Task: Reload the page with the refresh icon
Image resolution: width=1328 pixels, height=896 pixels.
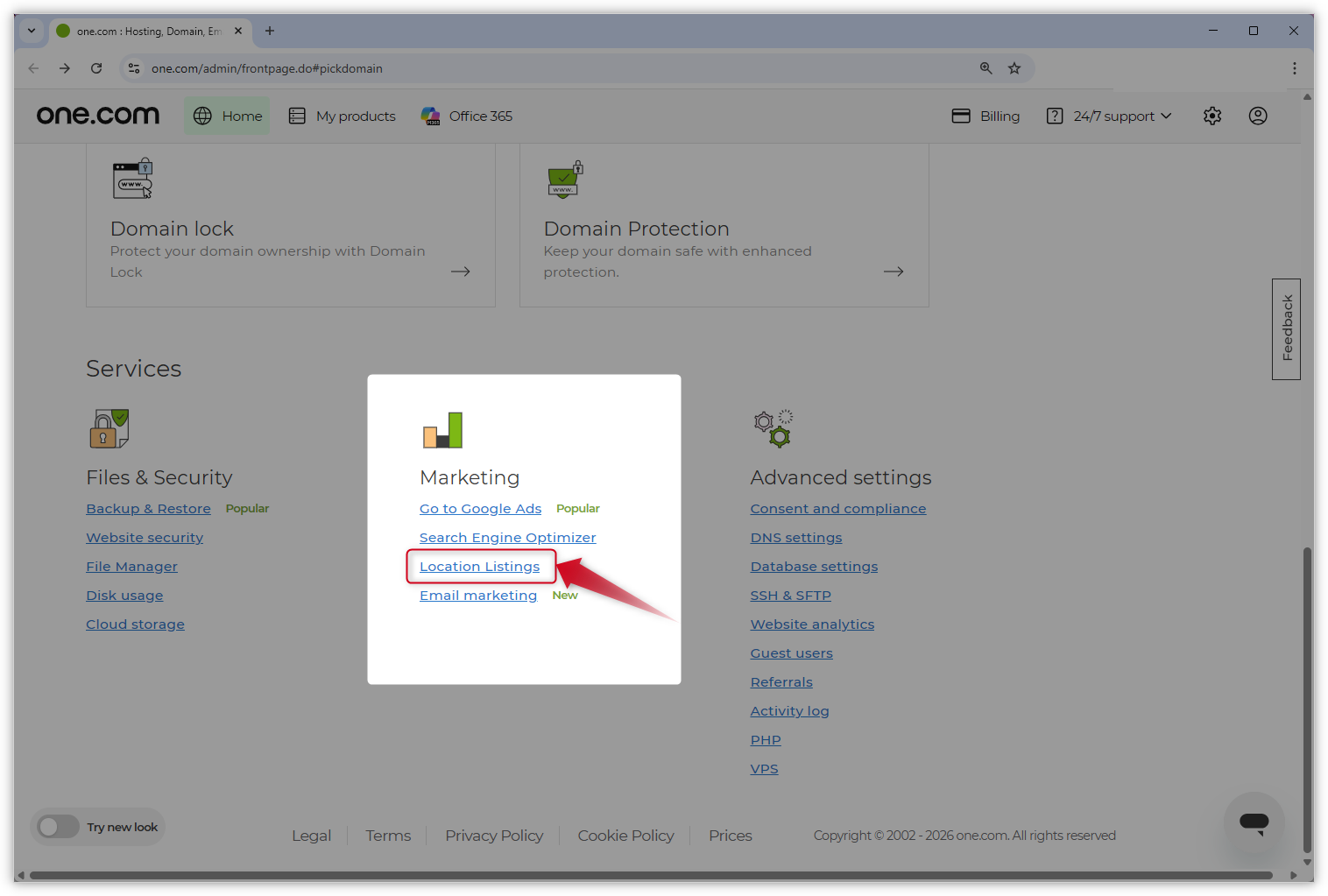Action: [x=96, y=67]
